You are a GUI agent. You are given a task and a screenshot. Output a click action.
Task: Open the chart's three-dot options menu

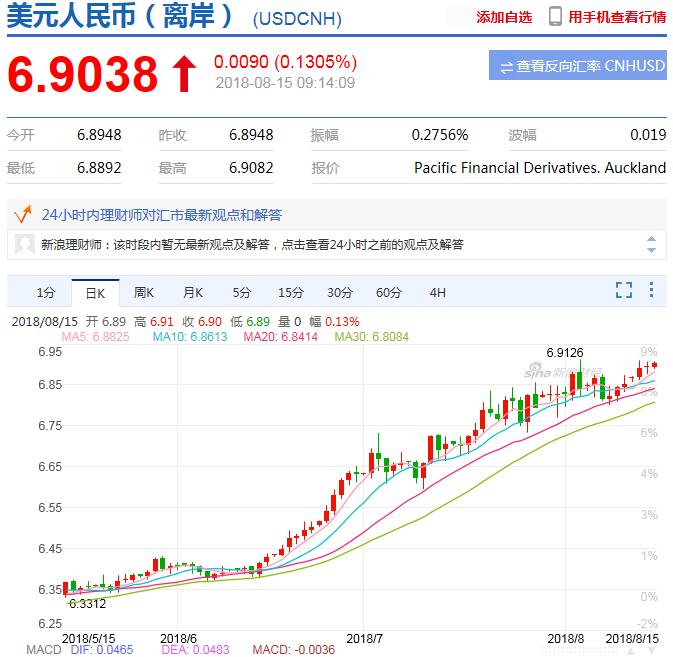(x=651, y=291)
